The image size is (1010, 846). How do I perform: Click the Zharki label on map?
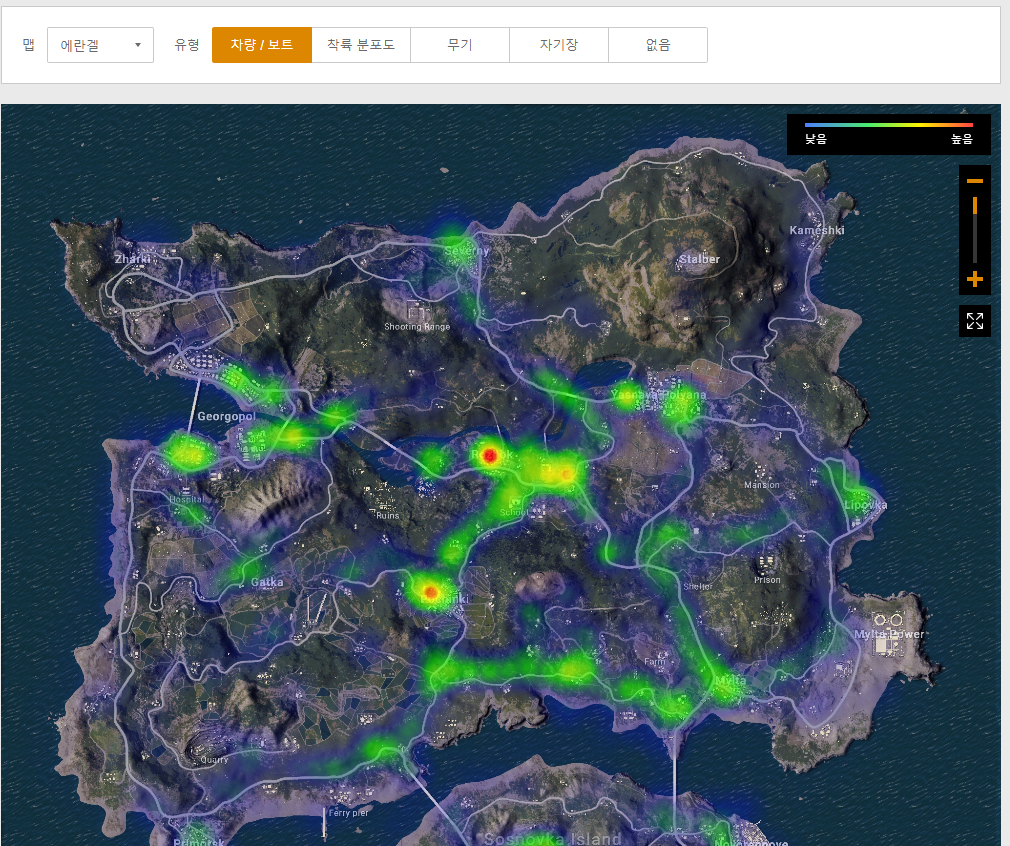click(133, 259)
